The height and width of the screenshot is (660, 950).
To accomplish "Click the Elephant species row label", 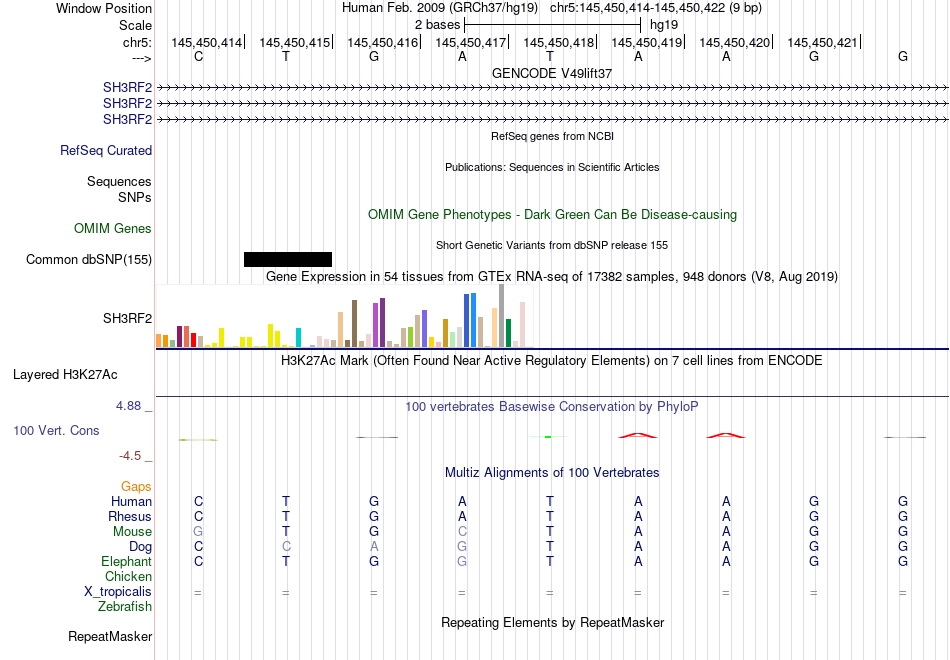I will [x=127, y=561].
